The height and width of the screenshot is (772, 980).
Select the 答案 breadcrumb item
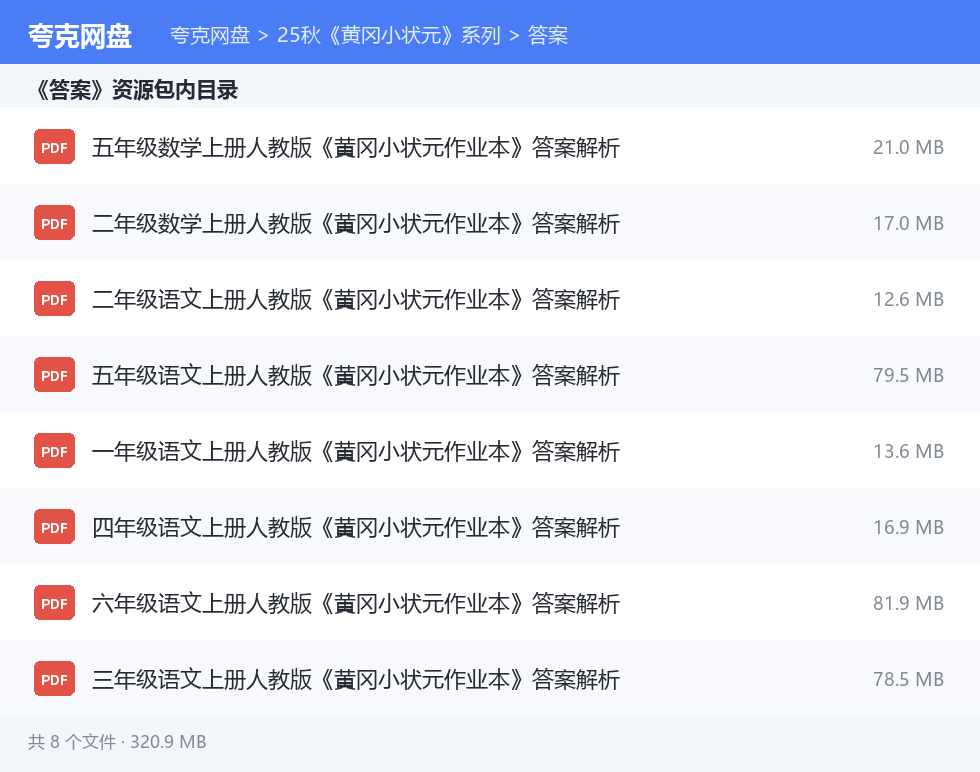point(548,35)
